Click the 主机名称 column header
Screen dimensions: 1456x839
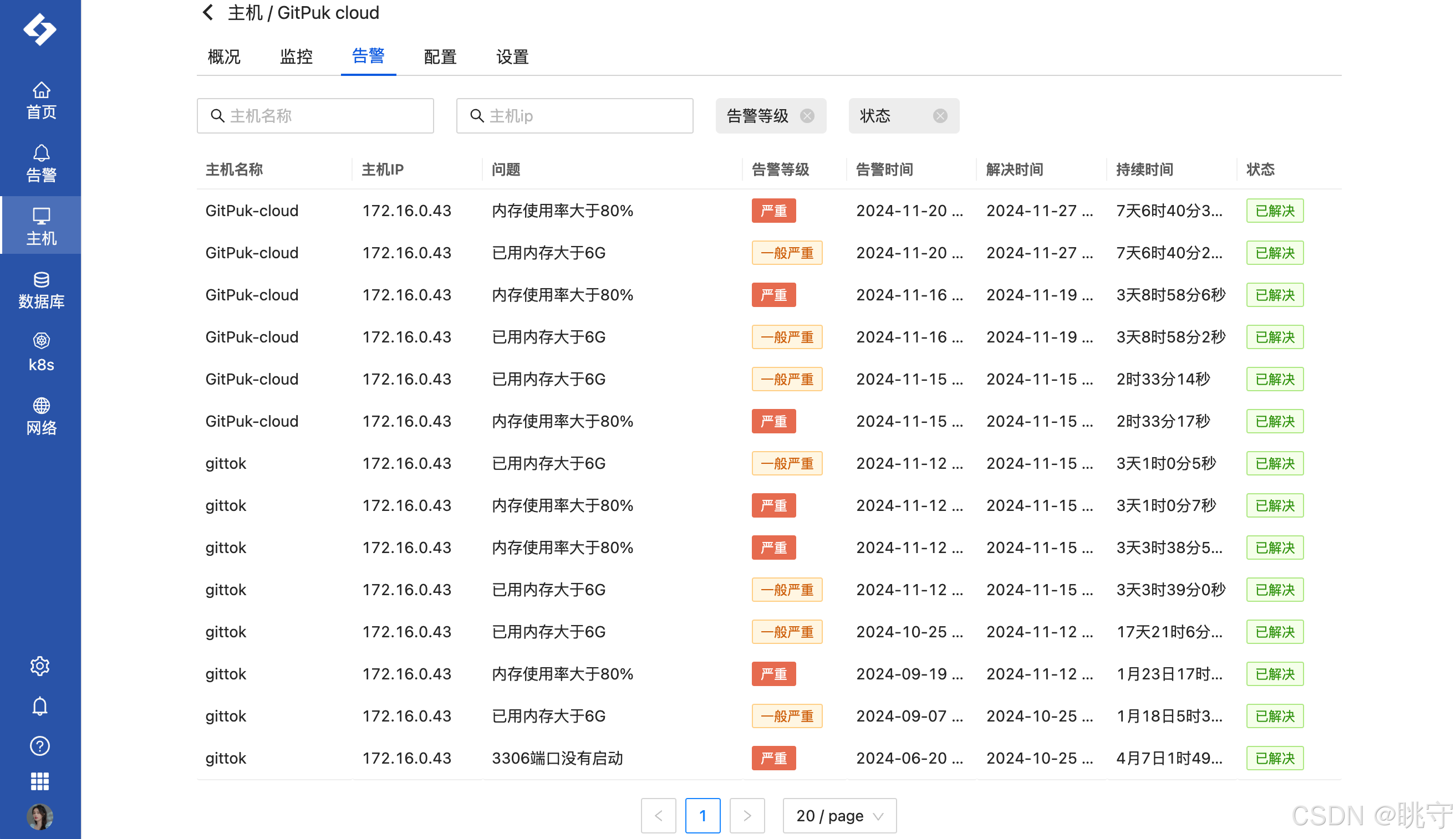point(235,169)
